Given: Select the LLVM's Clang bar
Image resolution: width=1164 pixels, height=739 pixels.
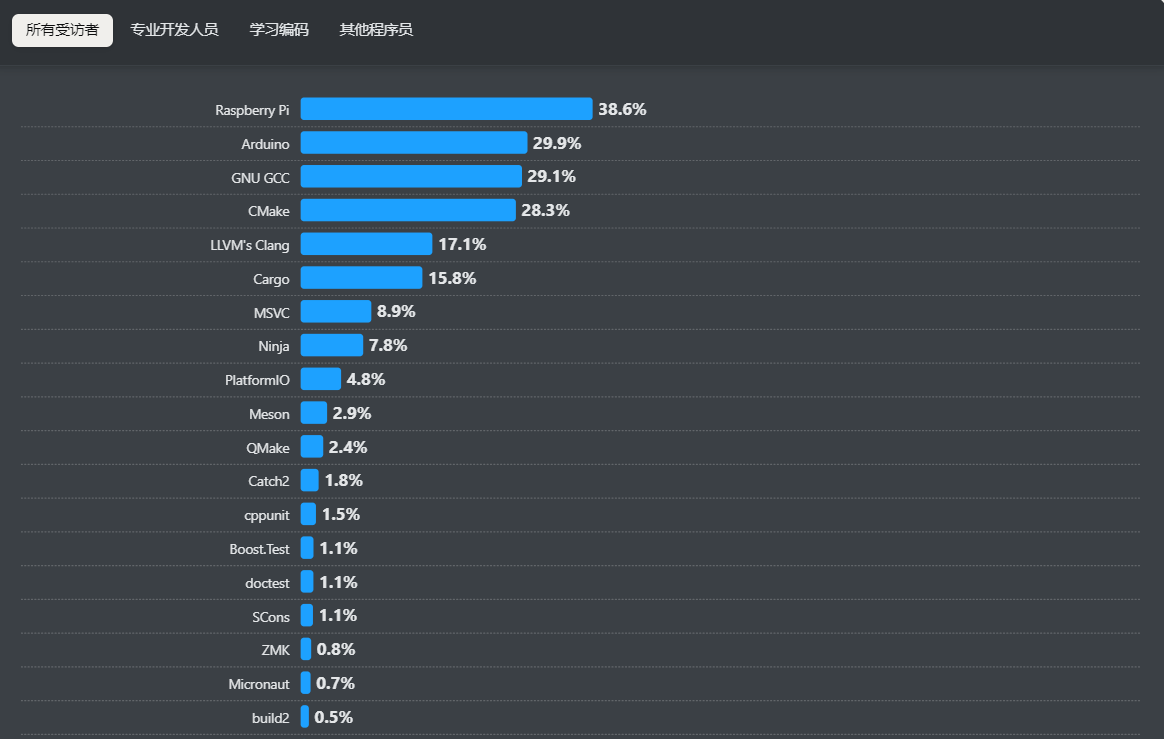Looking at the screenshot, I should click(366, 244).
